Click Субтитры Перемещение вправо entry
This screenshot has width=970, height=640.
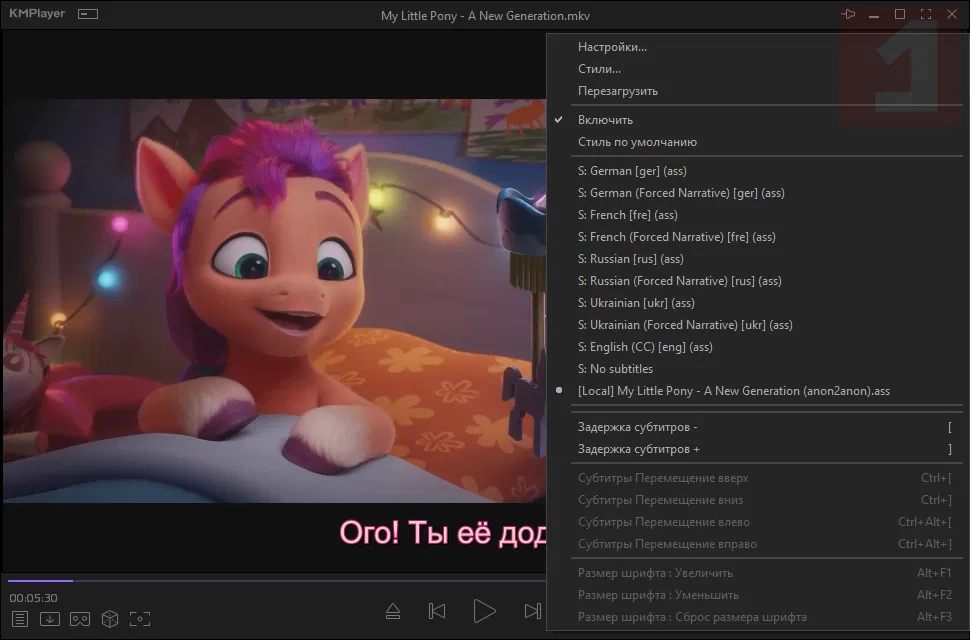pos(755,544)
